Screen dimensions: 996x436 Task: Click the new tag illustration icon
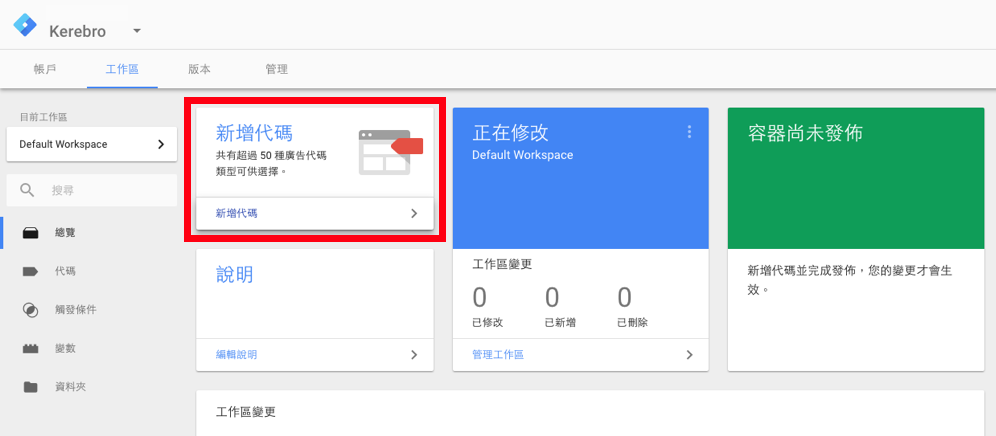tap(390, 151)
